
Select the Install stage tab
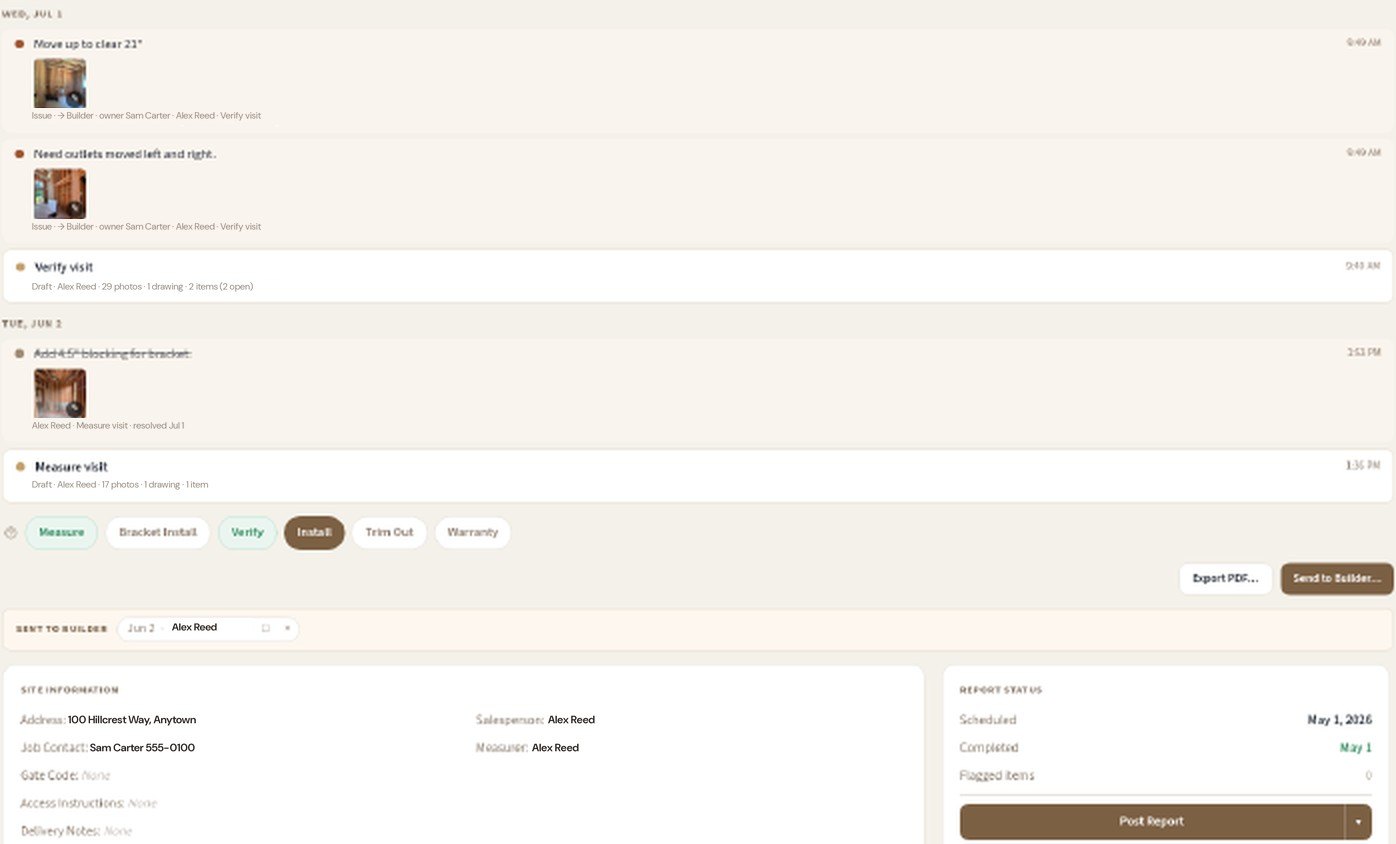click(314, 533)
